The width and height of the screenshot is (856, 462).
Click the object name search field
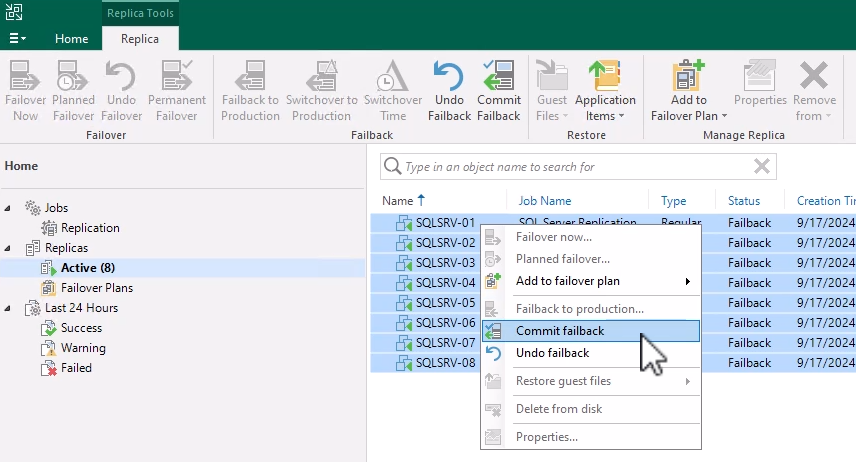point(570,167)
